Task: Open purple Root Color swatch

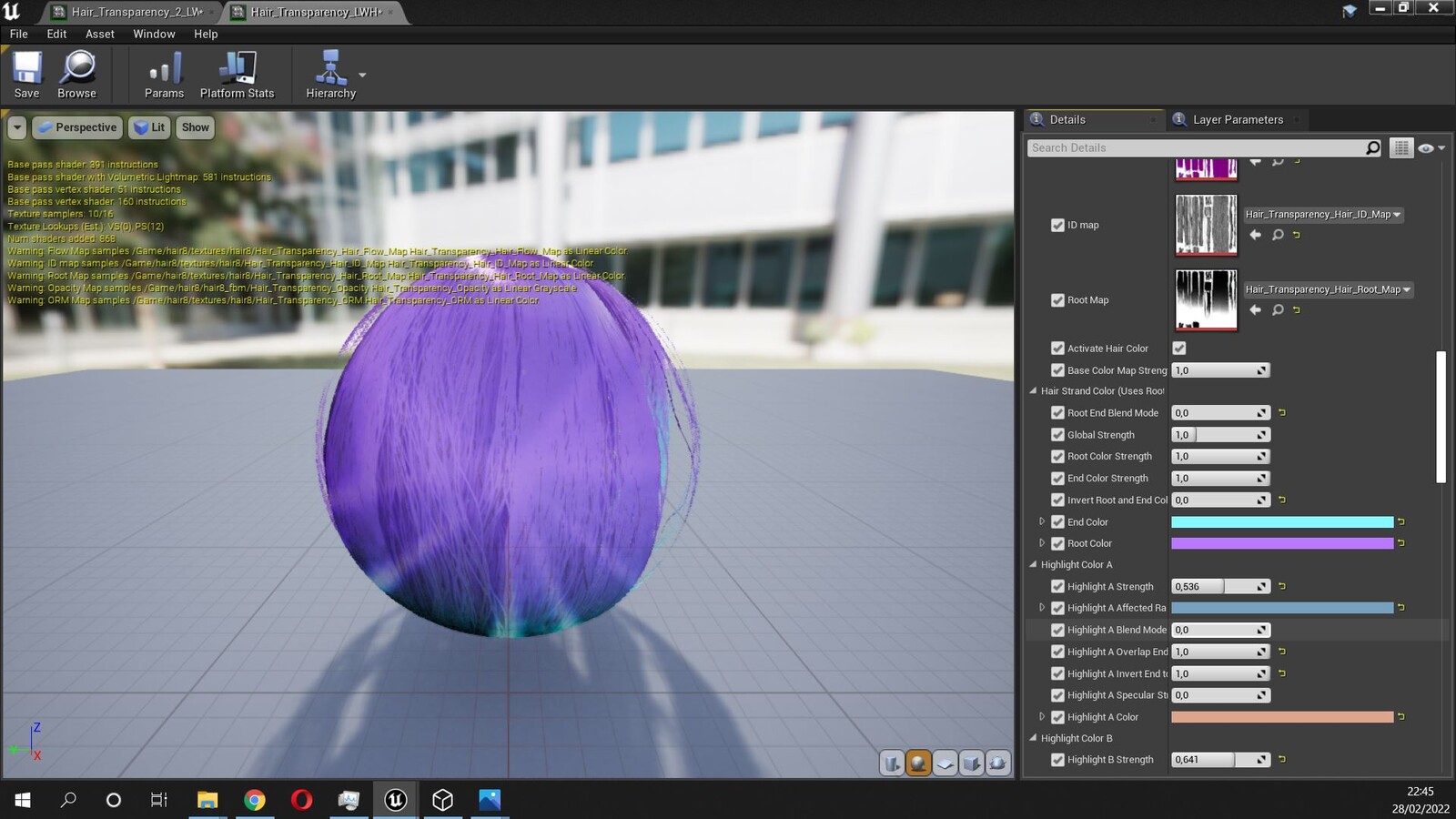Action: click(x=1282, y=543)
